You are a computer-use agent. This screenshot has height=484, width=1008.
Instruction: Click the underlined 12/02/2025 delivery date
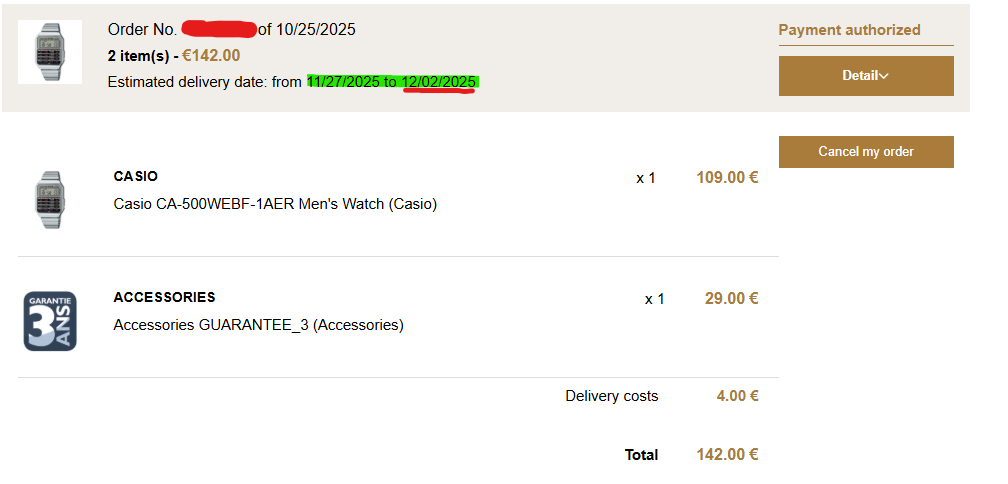(439, 82)
